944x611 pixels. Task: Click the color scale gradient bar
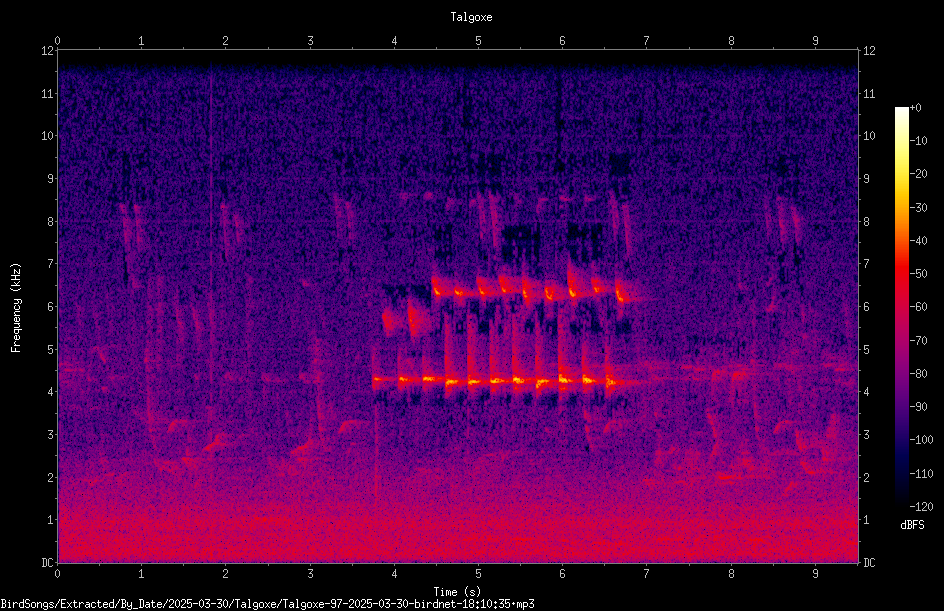[901, 307]
